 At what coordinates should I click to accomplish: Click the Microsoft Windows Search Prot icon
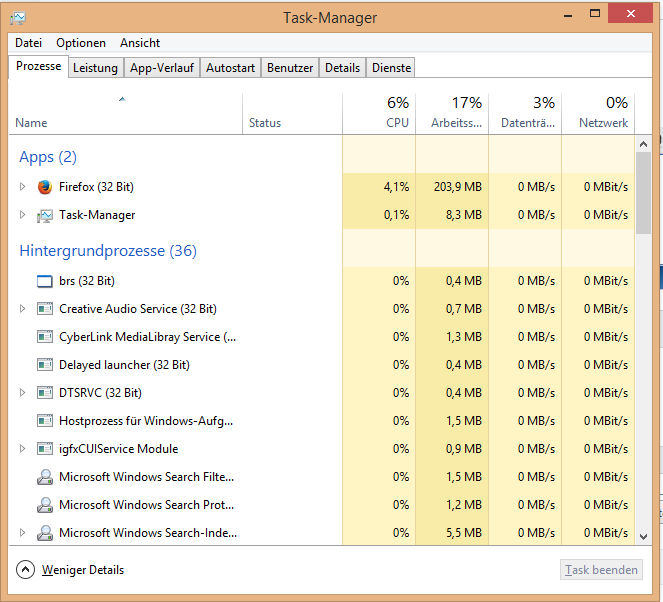tap(45, 505)
